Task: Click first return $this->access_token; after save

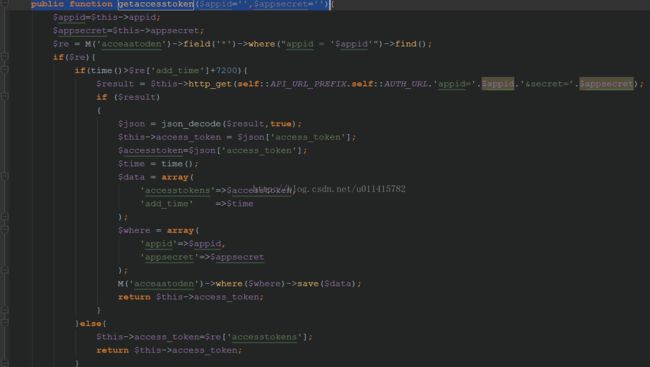Action: click(x=191, y=297)
